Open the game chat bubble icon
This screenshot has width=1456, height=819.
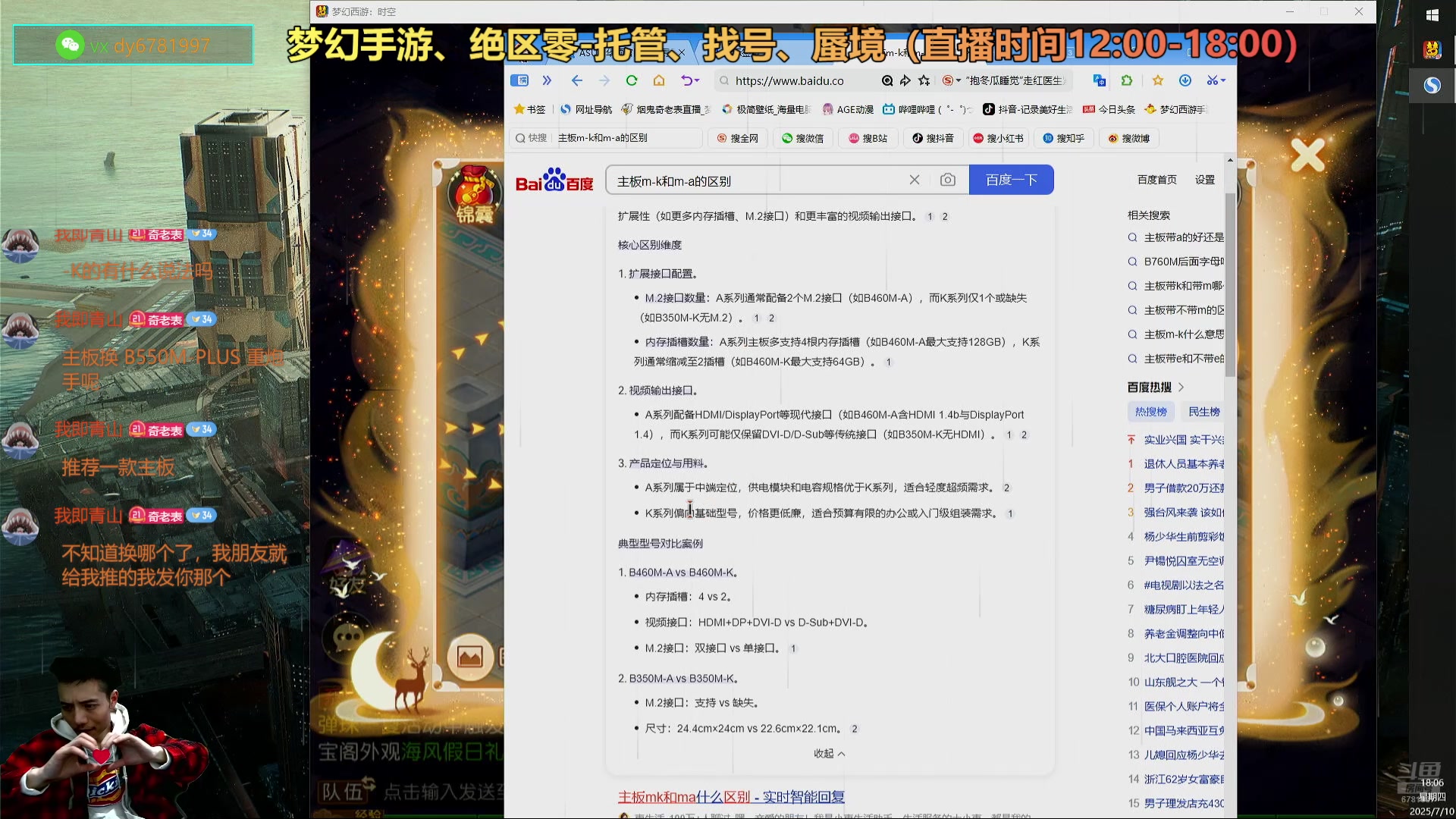pyautogui.click(x=347, y=638)
